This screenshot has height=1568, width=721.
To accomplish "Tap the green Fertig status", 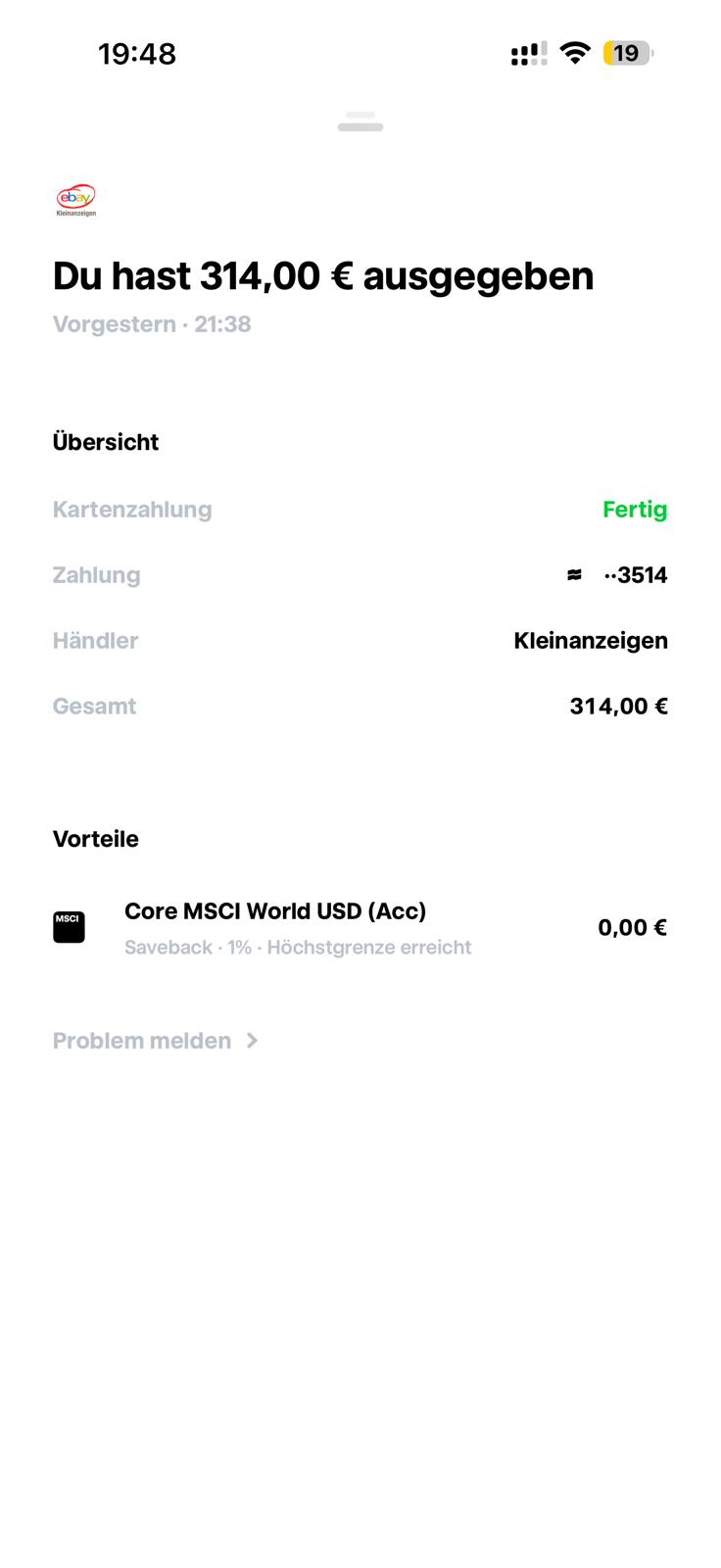I will 635,510.
